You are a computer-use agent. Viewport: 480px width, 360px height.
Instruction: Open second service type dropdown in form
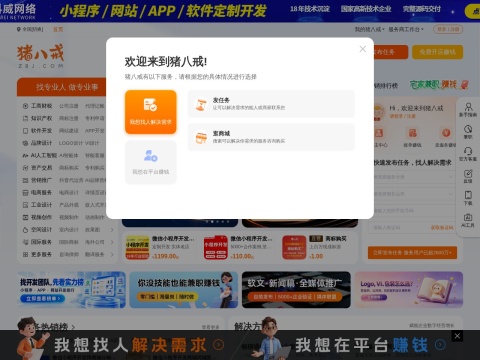pyautogui.click(x=412, y=194)
